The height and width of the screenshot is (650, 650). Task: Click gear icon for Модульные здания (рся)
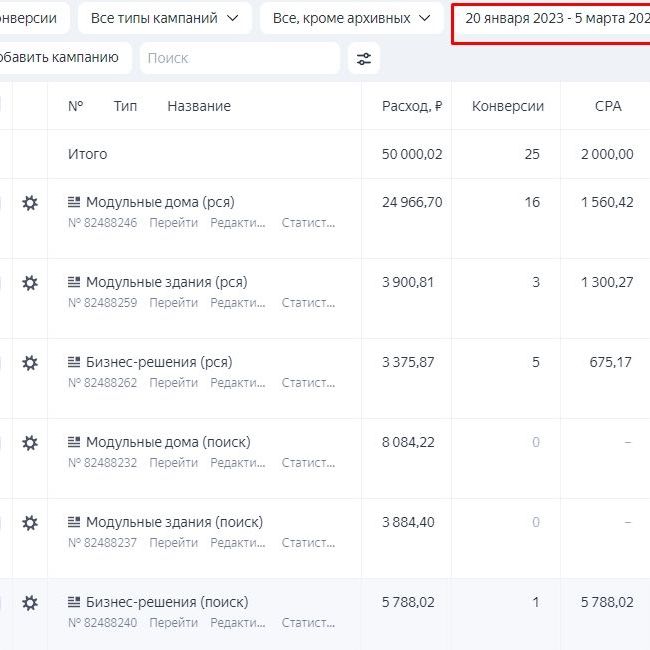tap(30, 283)
